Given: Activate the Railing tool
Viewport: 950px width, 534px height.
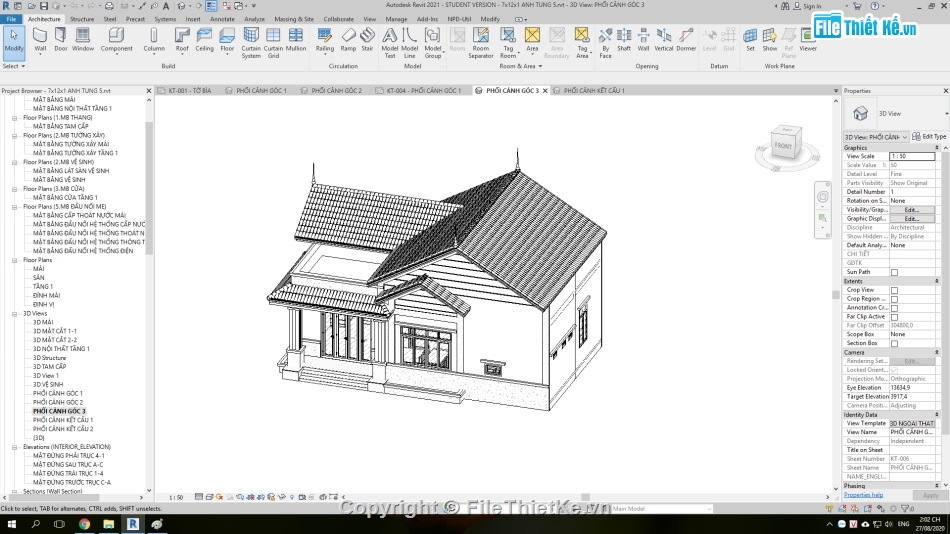Looking at the screenshot, I should coord(325,40).
